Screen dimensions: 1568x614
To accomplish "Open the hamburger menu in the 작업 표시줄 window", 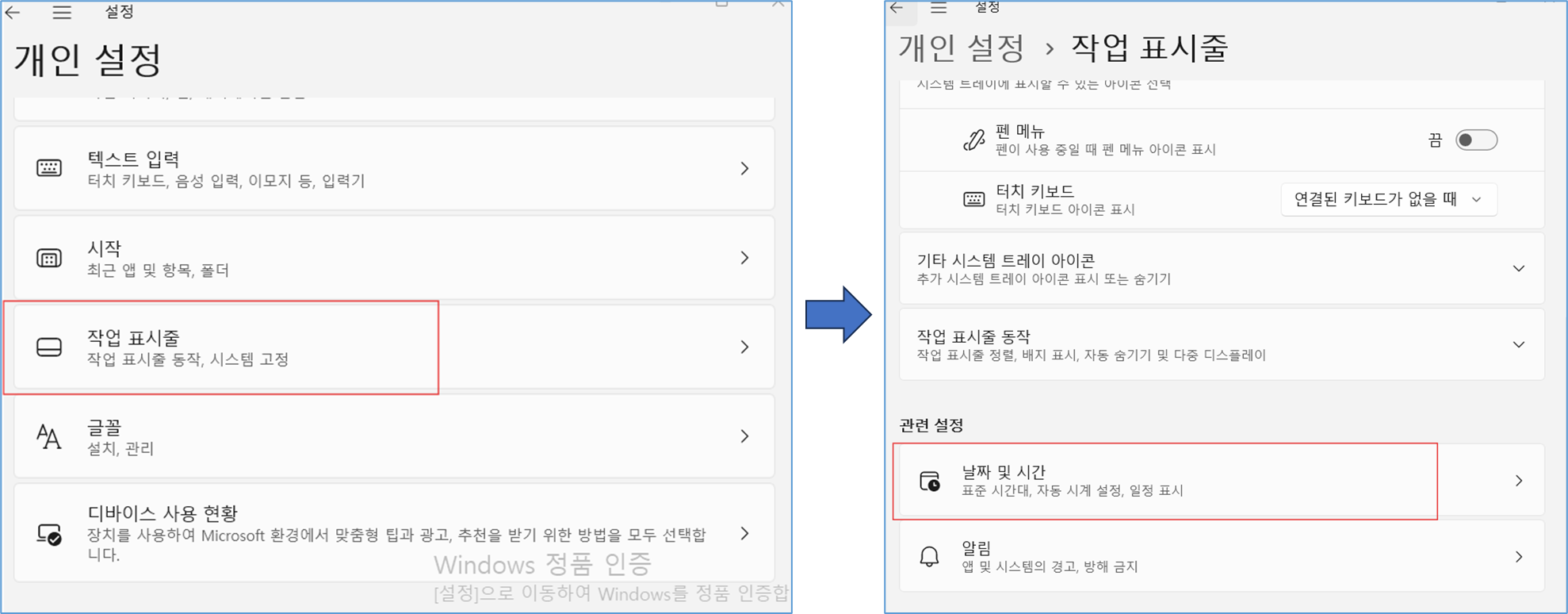I will pyautogui.click(x=939, y=8).
